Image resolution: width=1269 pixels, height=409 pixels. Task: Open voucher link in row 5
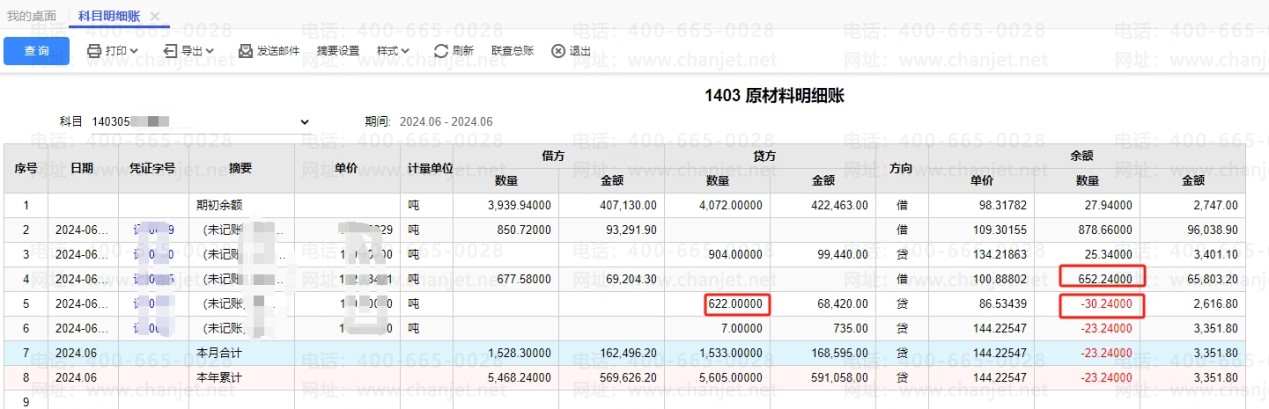(x=153, y=303)
